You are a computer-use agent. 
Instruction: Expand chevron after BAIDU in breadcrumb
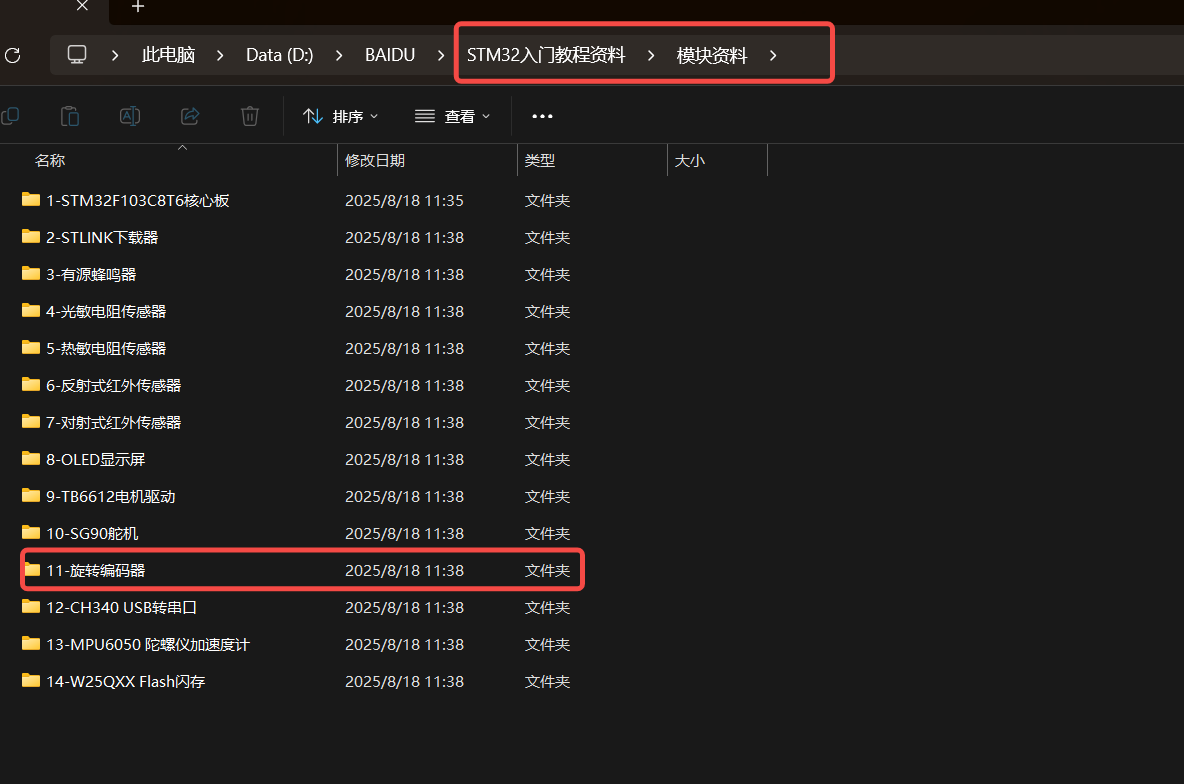coord(441,55)
